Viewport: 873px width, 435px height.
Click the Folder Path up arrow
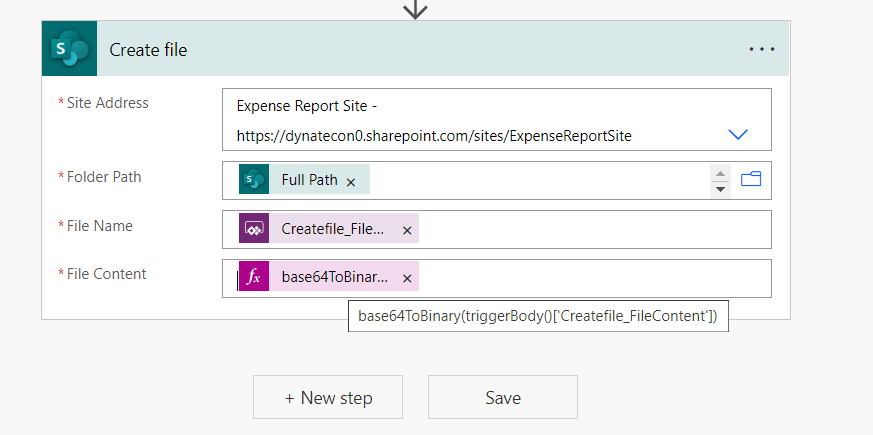[720, 172]
